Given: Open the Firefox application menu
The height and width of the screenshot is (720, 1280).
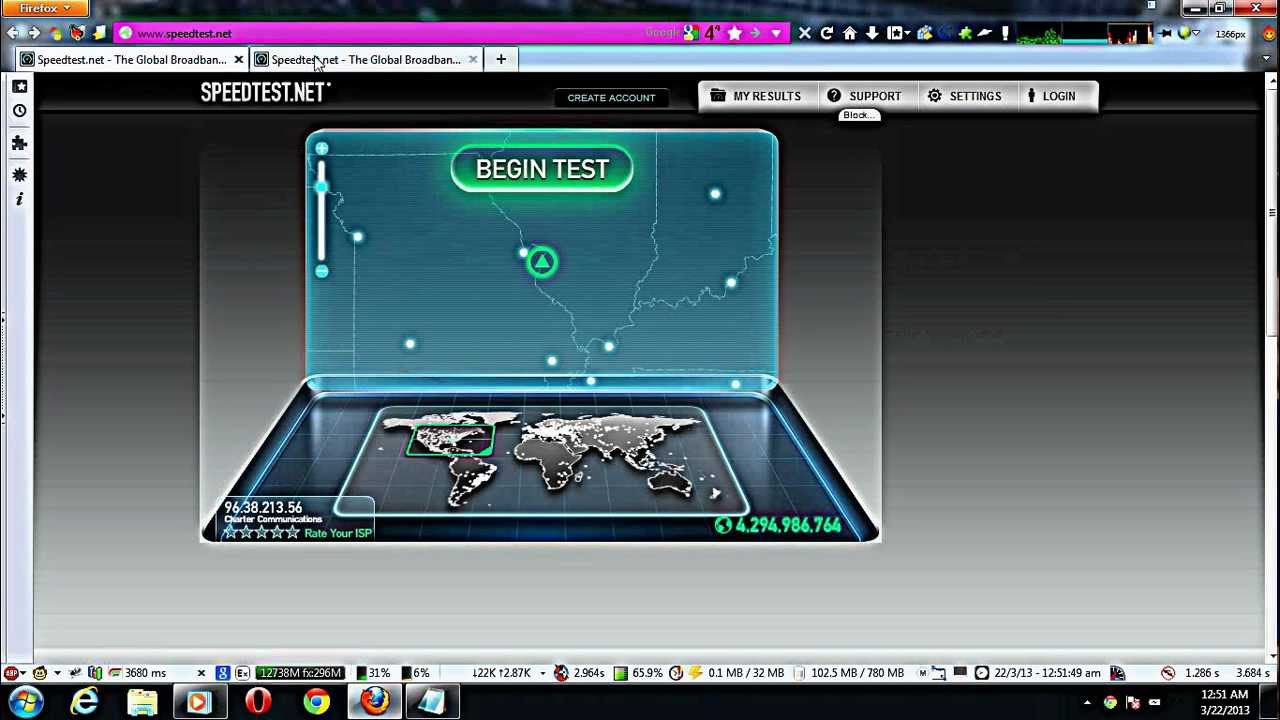Looking at the screenshot, I should pos(44,8).
